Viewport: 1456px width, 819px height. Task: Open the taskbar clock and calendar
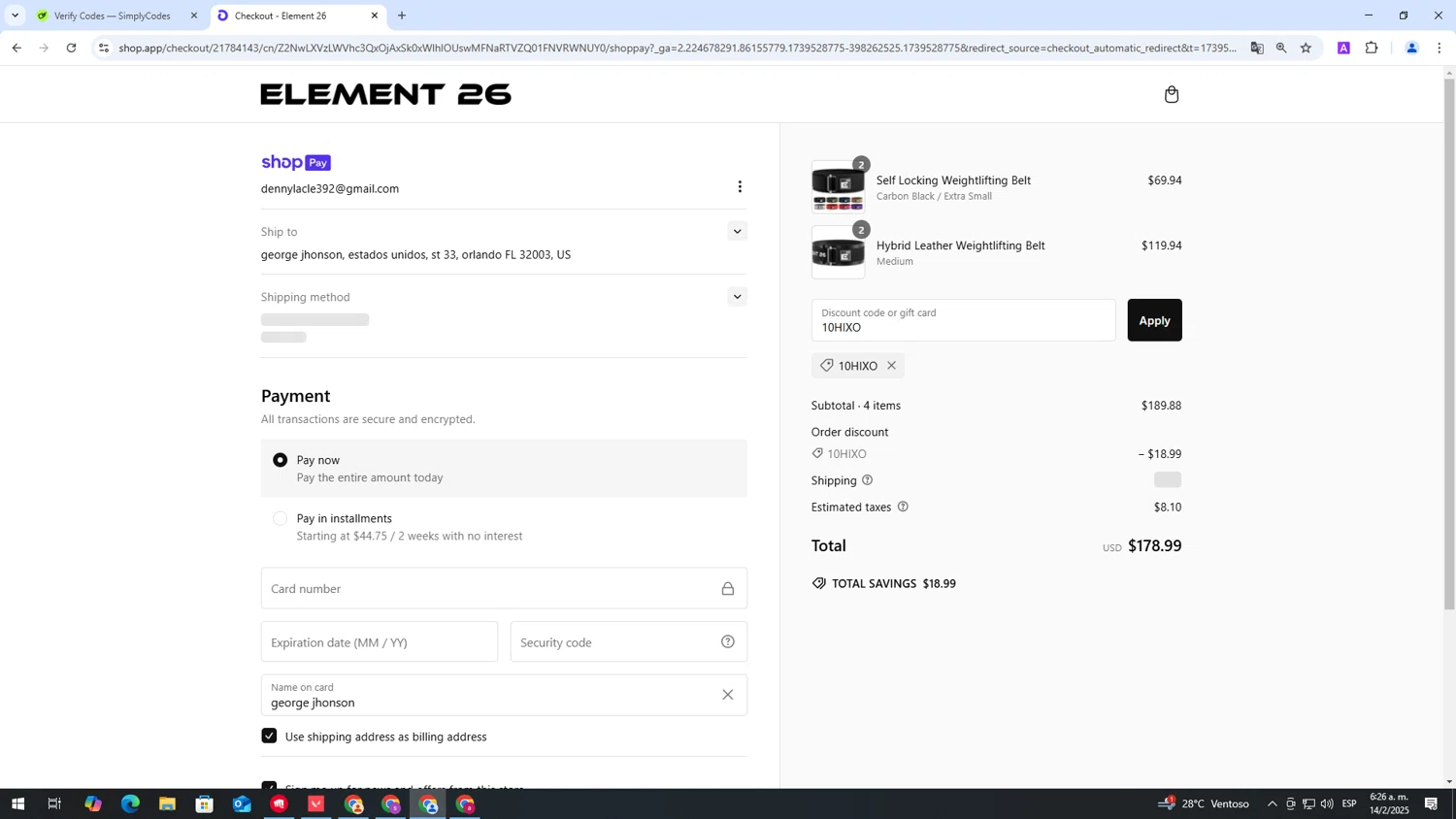point(1389,803)
